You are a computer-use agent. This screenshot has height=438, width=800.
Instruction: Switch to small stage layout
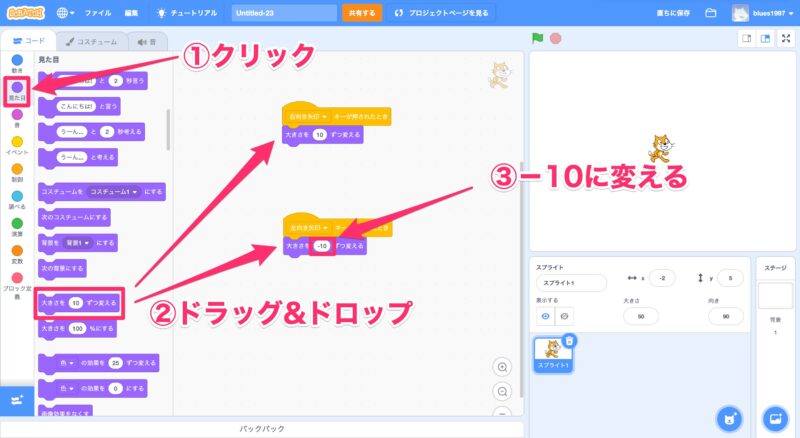tap(745, 39)
